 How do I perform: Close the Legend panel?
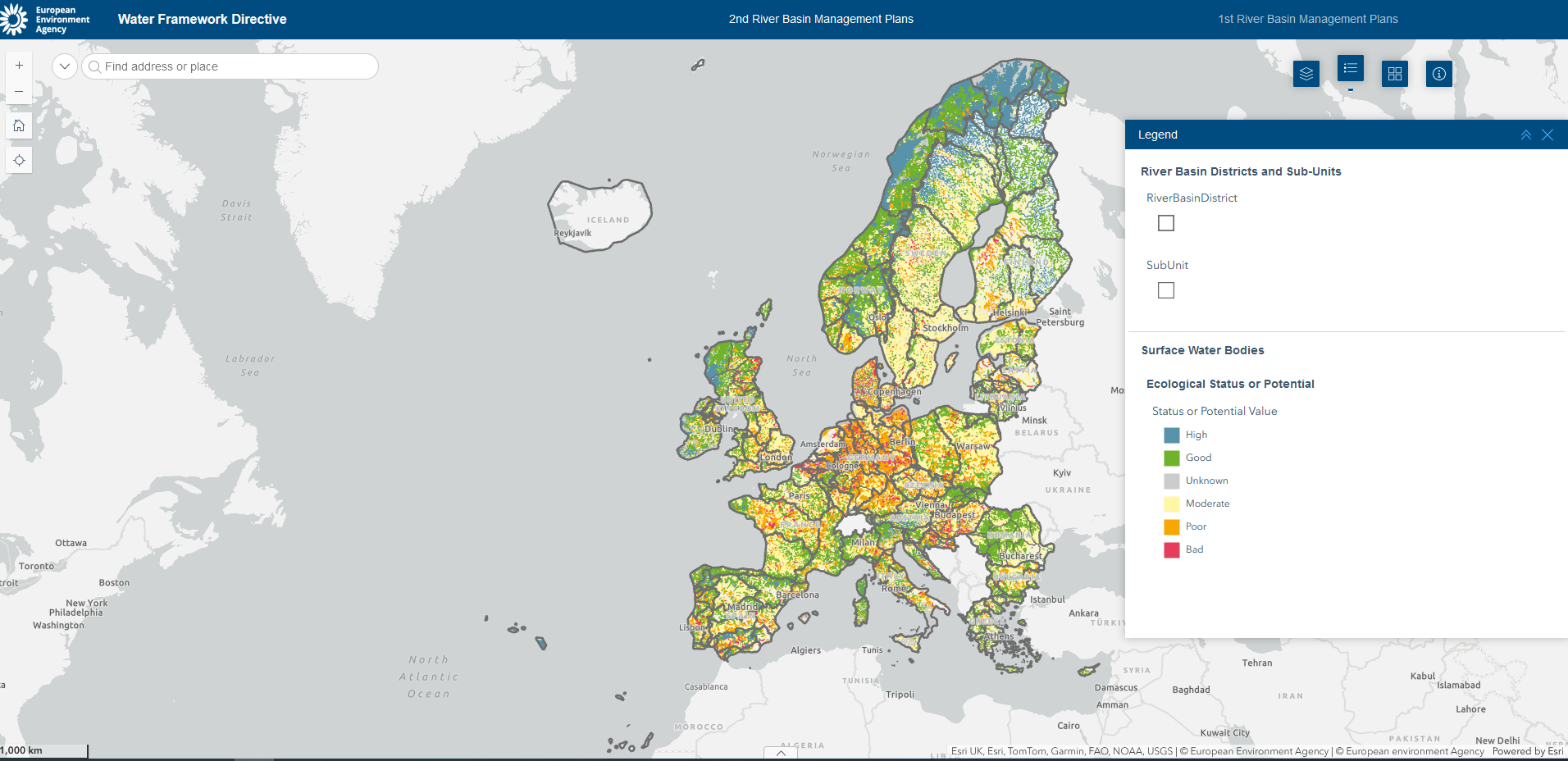(x=1547, y=134)
